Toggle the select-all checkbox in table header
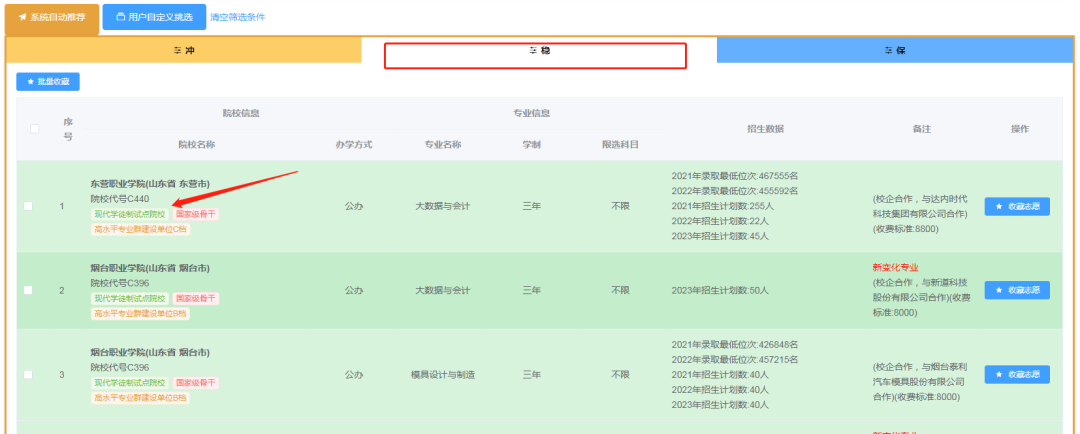 point(35,129)
